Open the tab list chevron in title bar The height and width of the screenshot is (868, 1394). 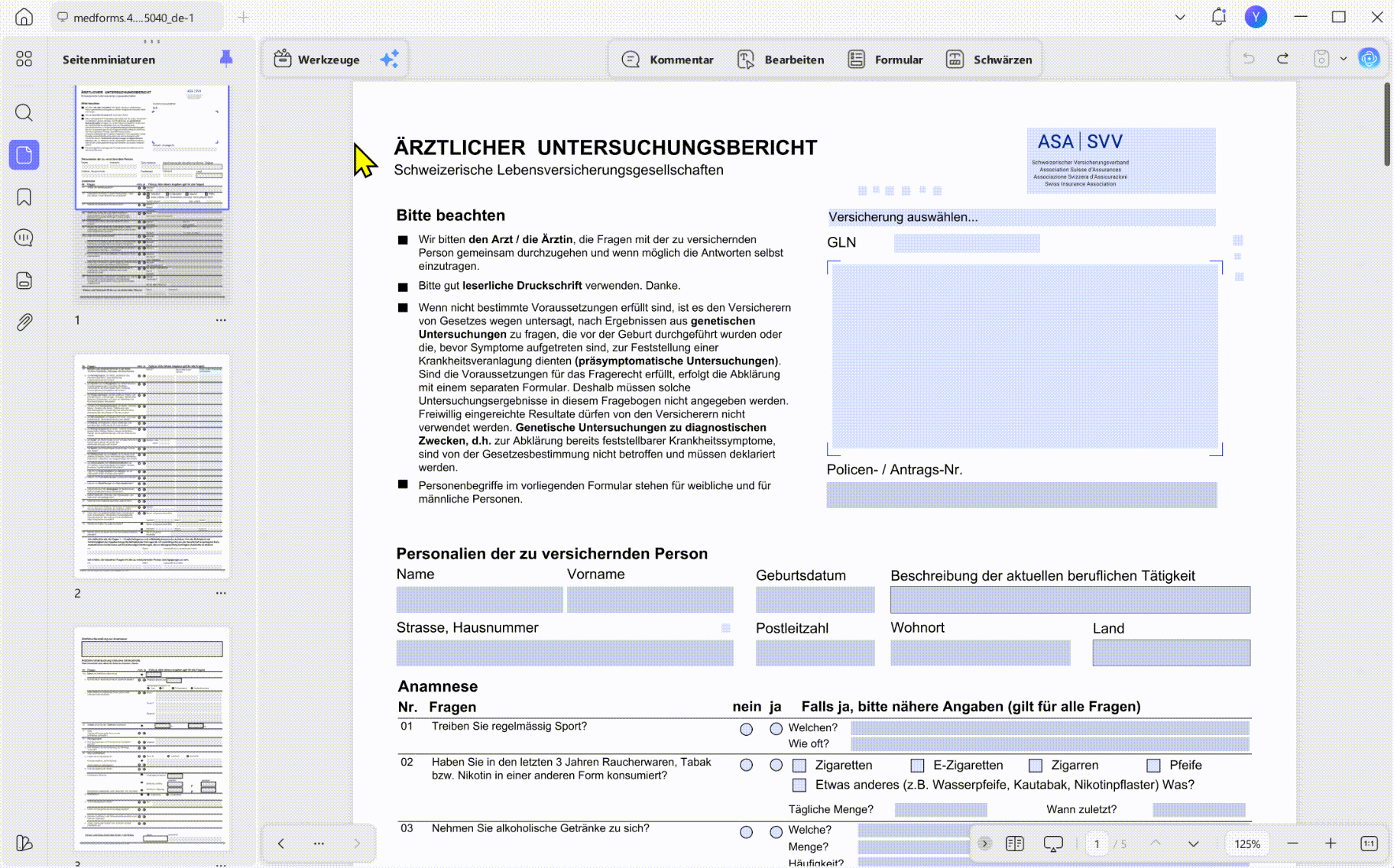pos(1180,17)
